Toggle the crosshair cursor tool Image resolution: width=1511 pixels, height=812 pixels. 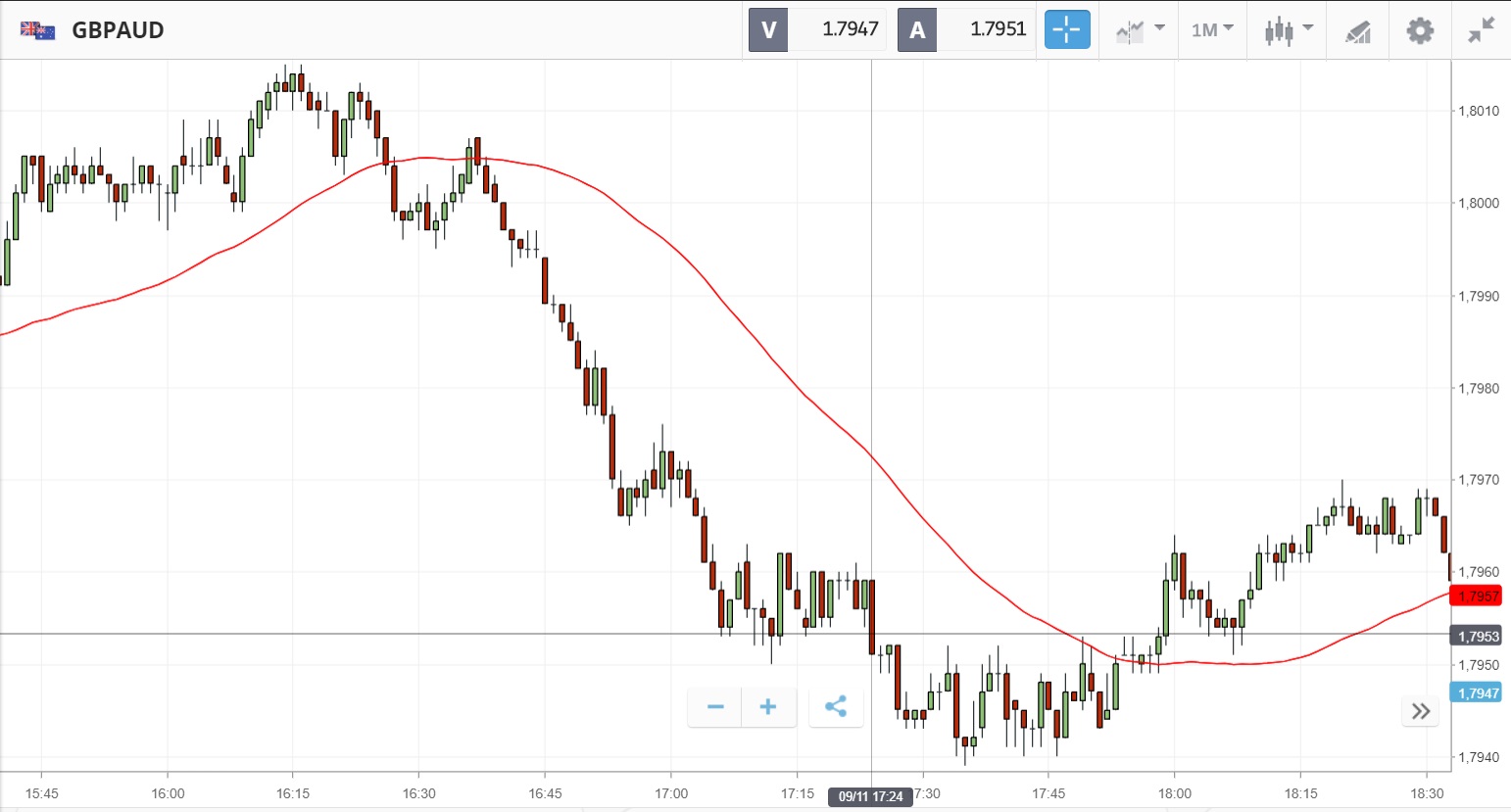click(1067, 30)
